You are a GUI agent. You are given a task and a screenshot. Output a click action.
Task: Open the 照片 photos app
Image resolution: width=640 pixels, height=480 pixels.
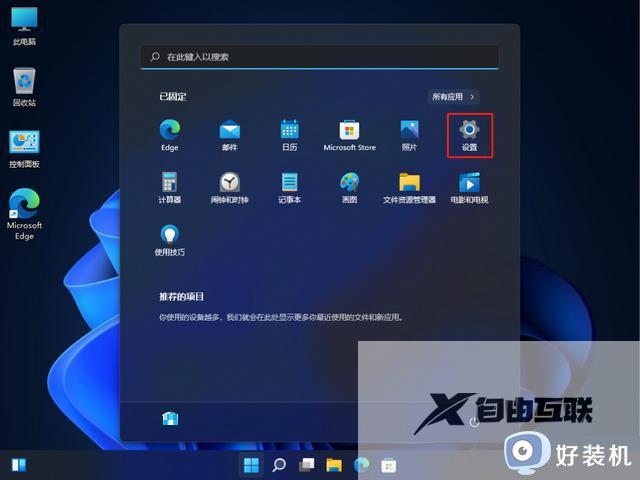[409, 136]
